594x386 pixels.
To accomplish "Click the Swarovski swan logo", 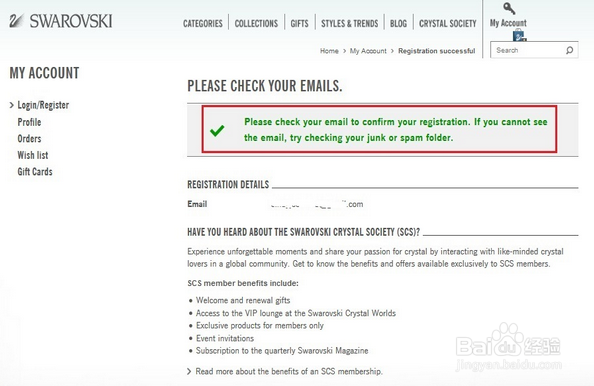I will tap(16, 21).
